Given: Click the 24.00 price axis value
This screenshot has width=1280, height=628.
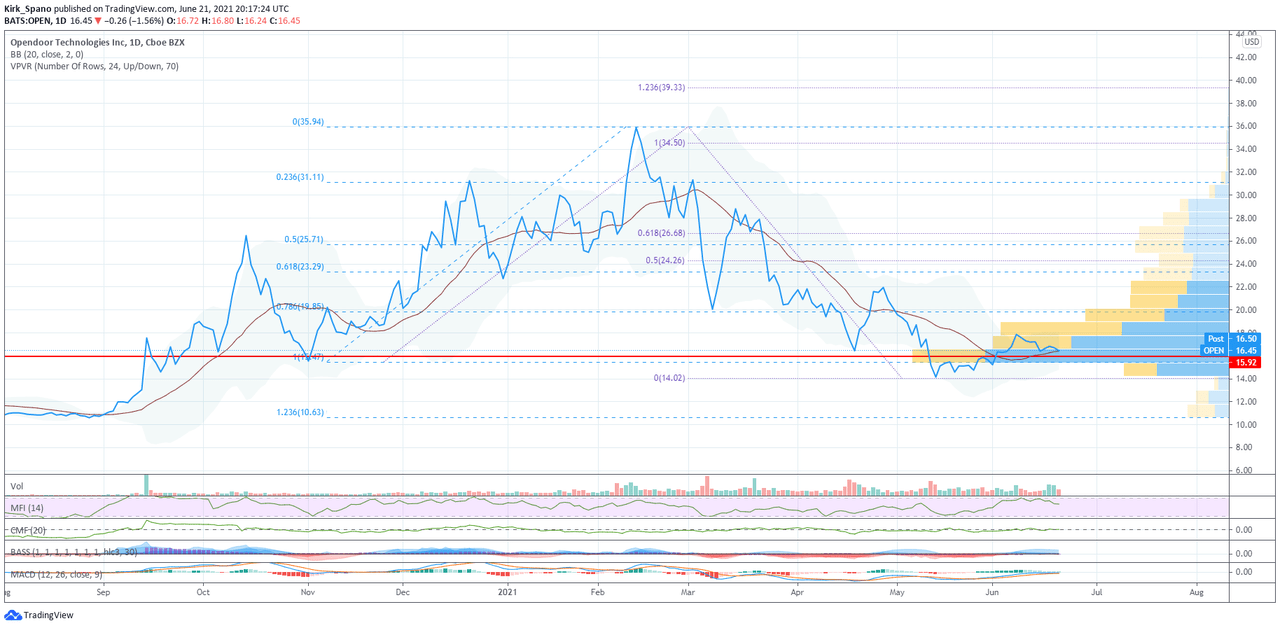Looking at the screenshot, I should point(1248,264).
